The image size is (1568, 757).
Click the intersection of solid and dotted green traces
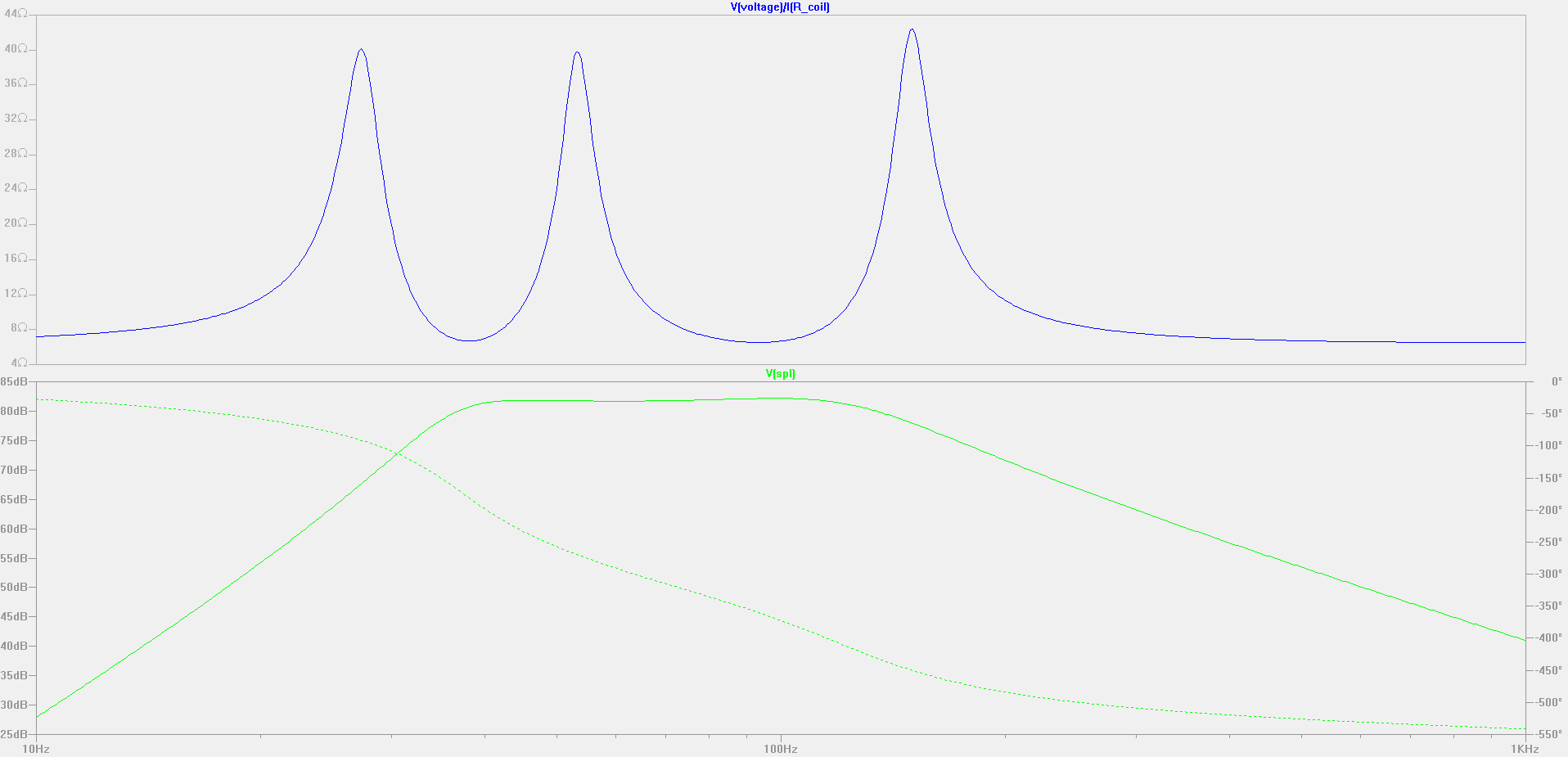point(397,453)
